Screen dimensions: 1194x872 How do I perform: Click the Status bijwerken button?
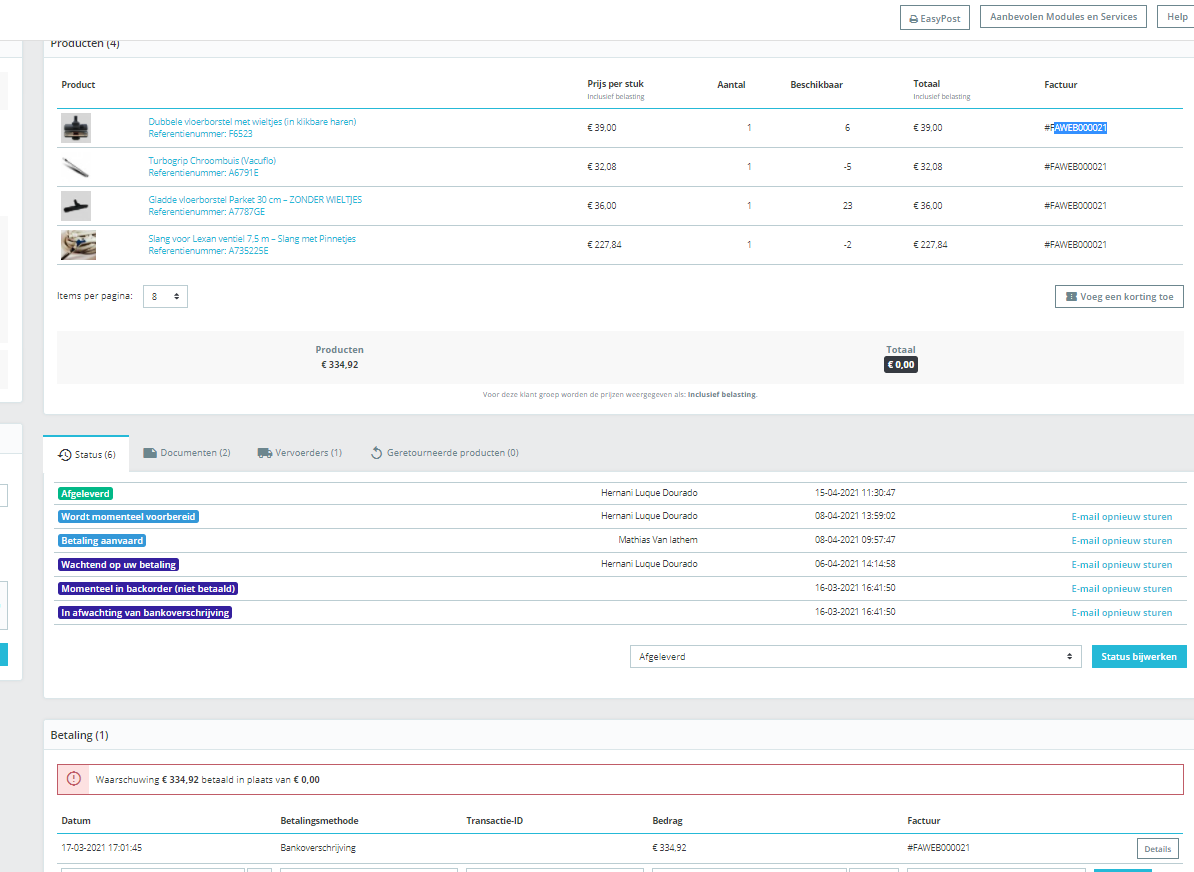click(x=1138, y=657)
